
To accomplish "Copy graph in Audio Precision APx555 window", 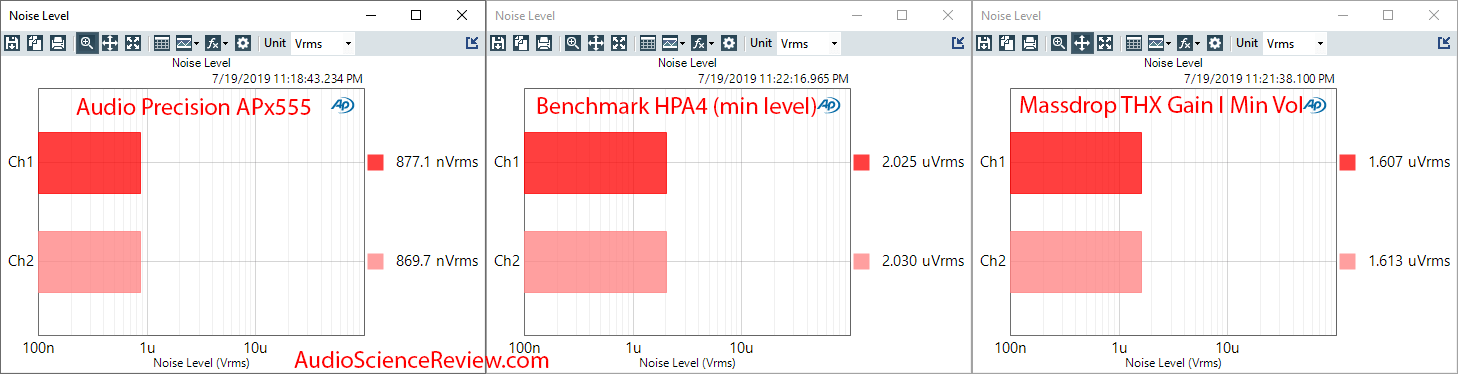I will [x=35, y=43].
